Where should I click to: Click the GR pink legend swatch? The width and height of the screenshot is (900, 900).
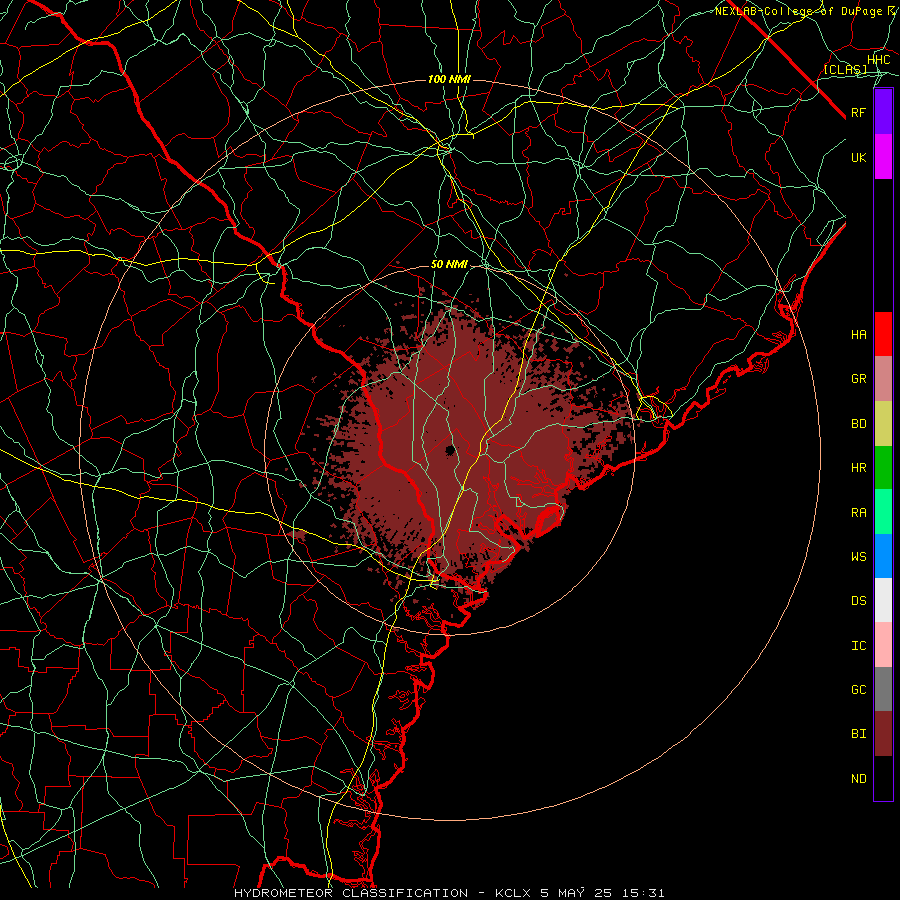[883, 378]
